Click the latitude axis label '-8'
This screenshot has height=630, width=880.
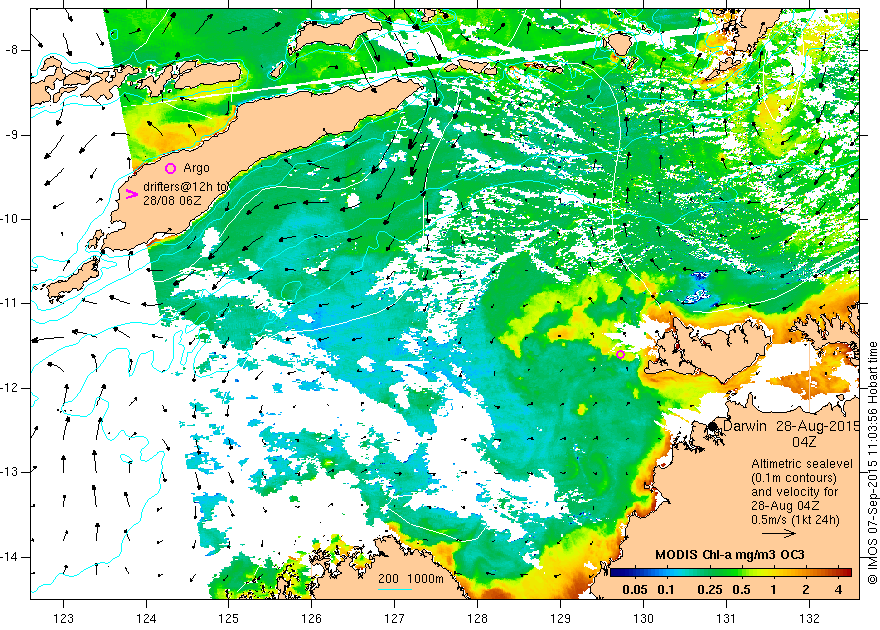click(x=12, y=50)
